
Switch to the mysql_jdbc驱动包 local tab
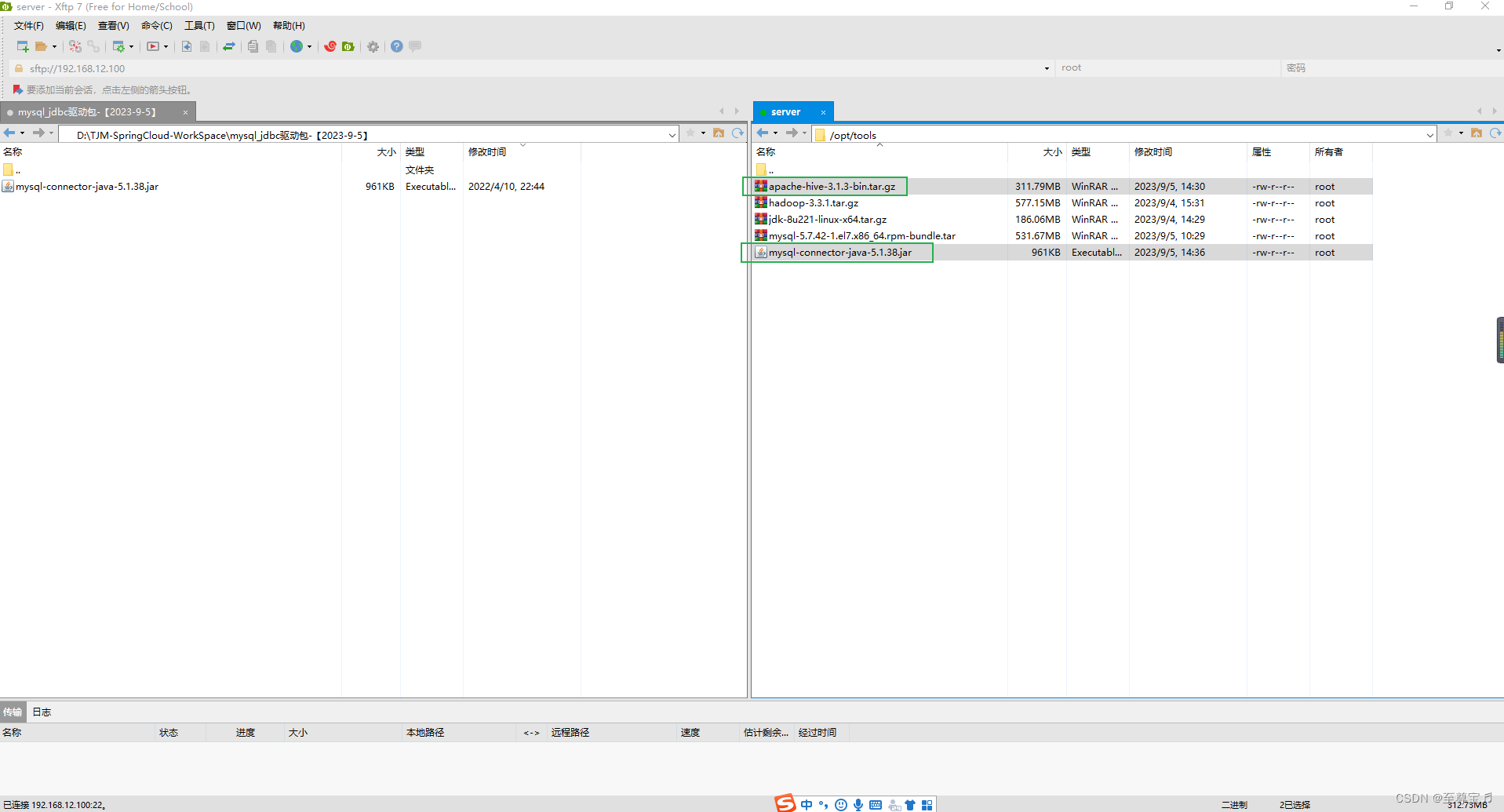tap(87, 112)
